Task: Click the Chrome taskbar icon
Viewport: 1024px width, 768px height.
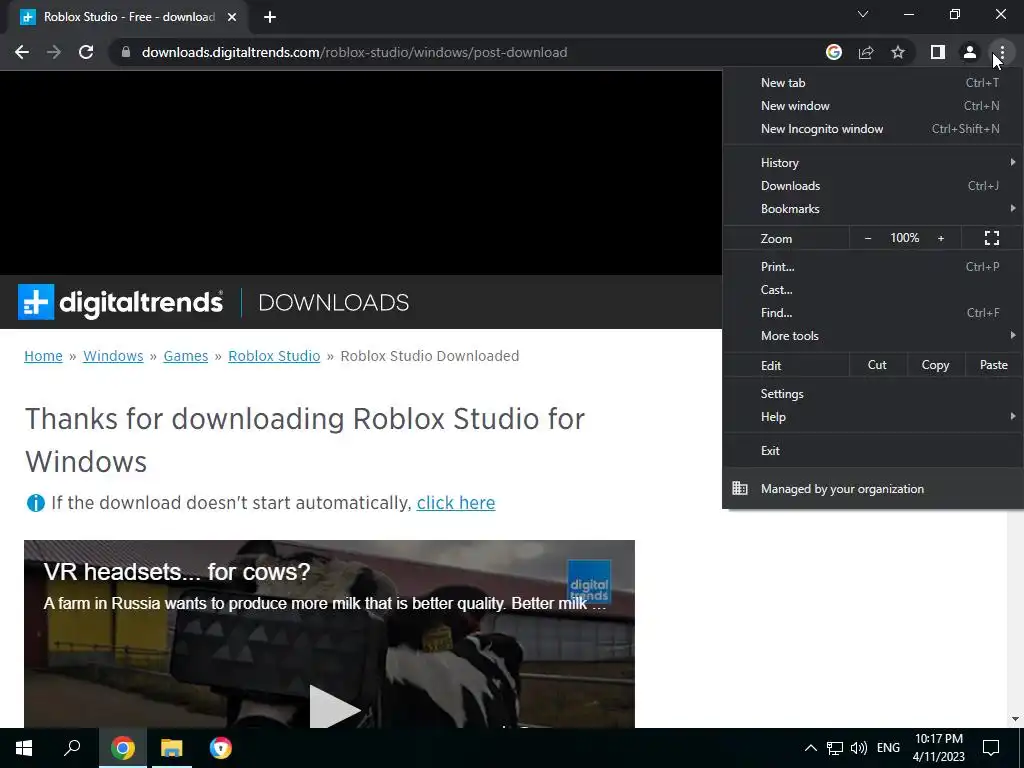Action: pos(123,748)
